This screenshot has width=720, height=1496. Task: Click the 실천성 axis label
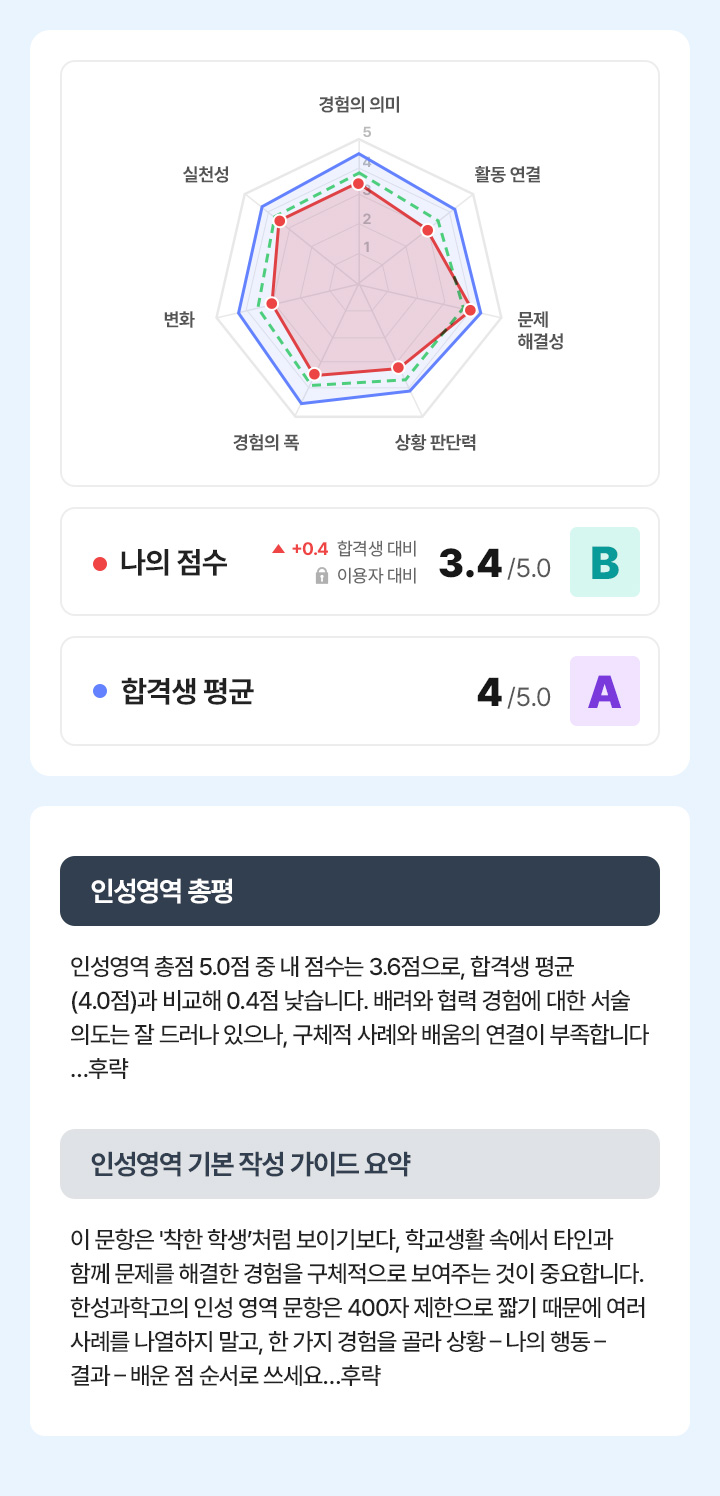click(206, 174)
